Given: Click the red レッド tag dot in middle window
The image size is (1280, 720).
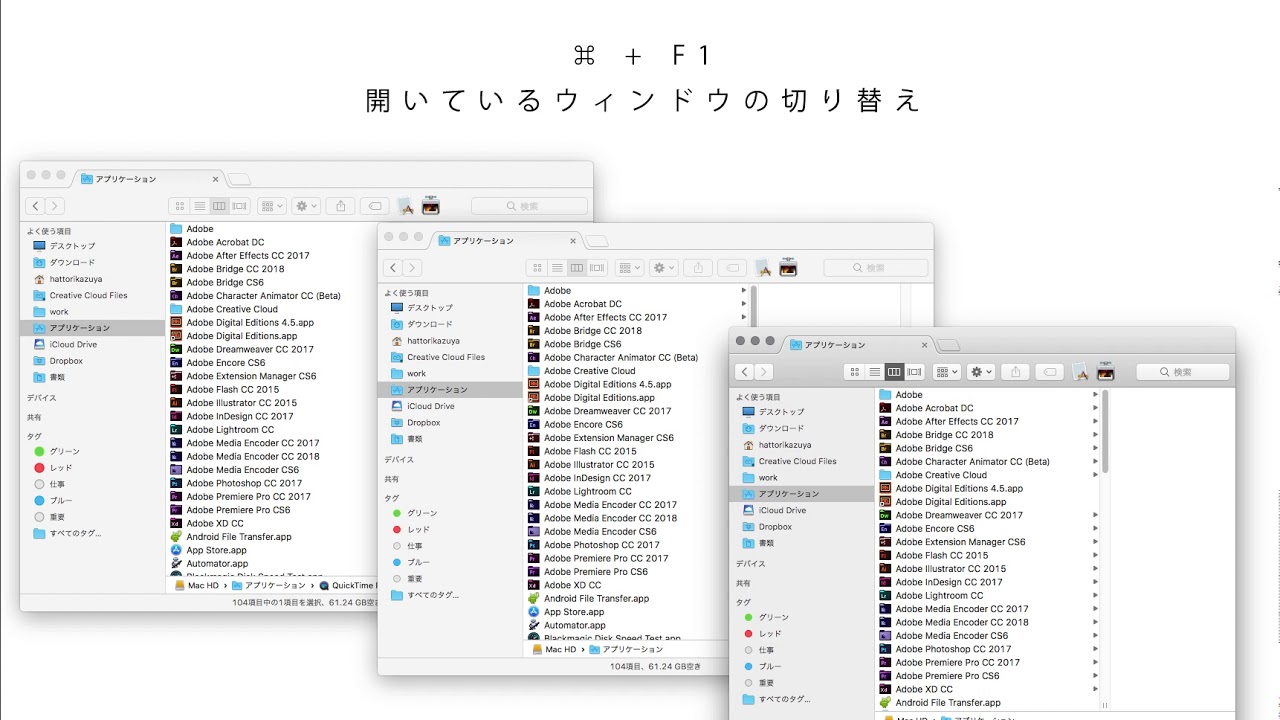Looking at the screenshot, I should coord(397,529).
